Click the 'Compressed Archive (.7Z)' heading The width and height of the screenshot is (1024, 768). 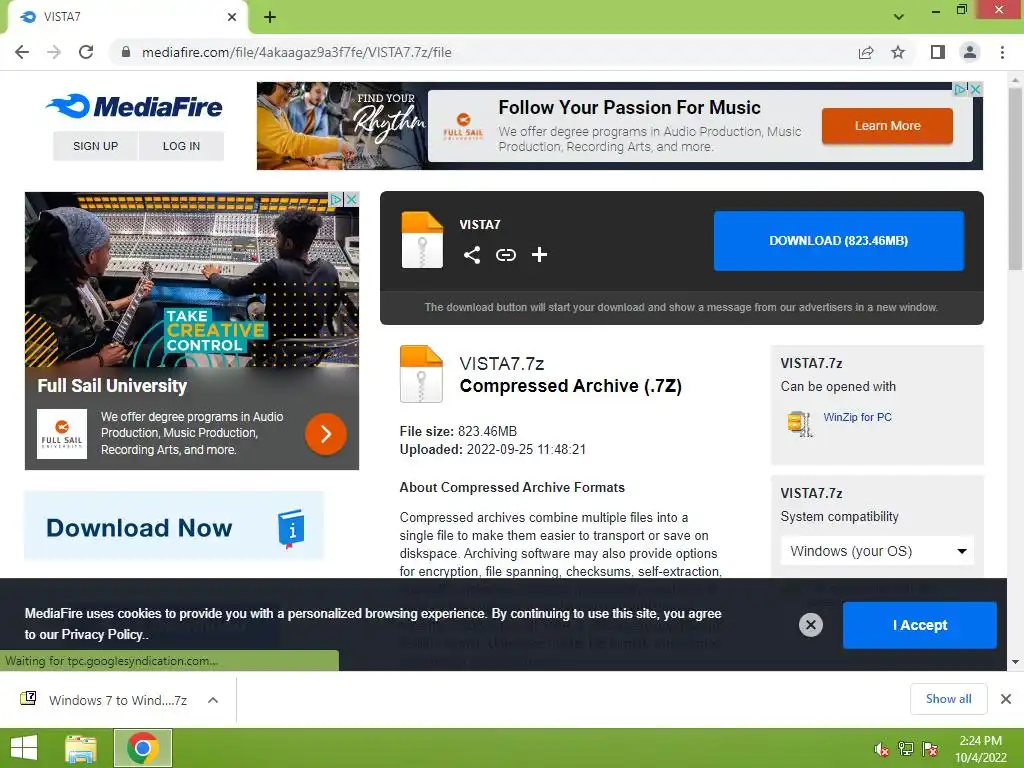point(570,386)
